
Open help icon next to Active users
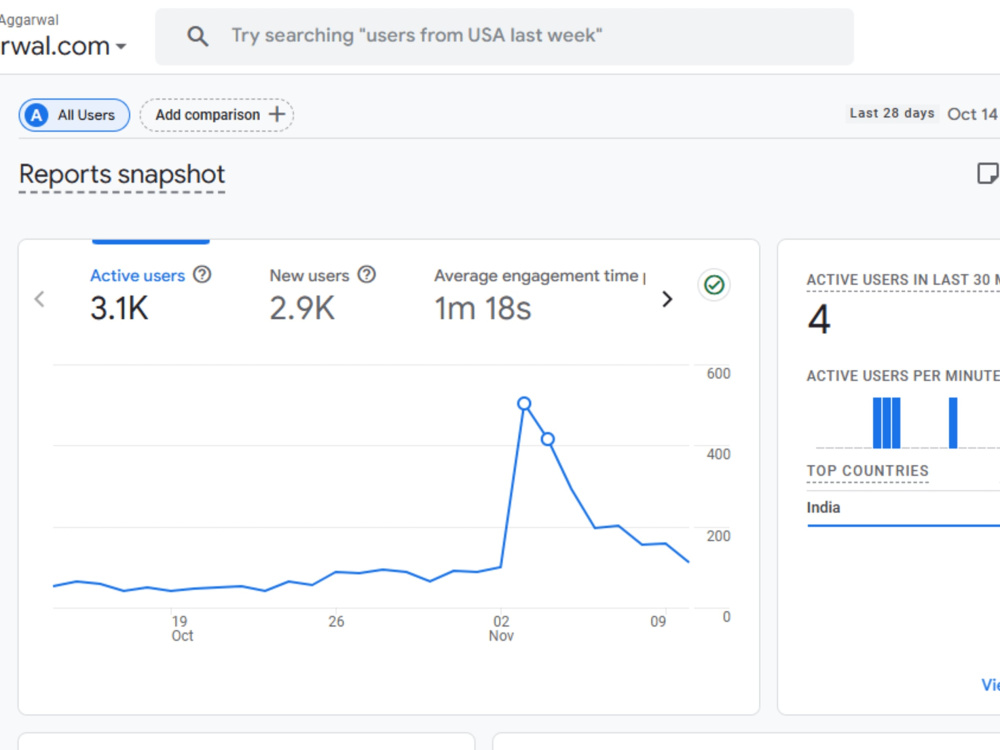pyautogui.click(x=202, y=275)
